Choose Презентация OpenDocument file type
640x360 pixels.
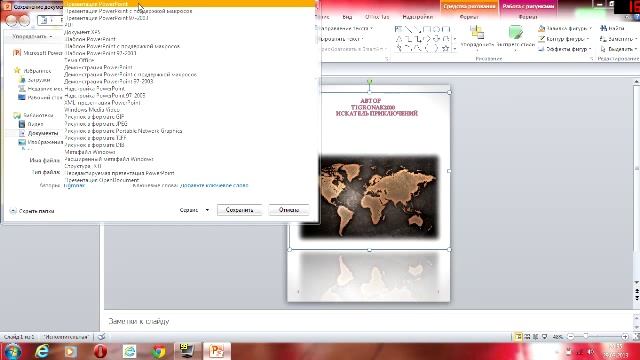point(102,180)
